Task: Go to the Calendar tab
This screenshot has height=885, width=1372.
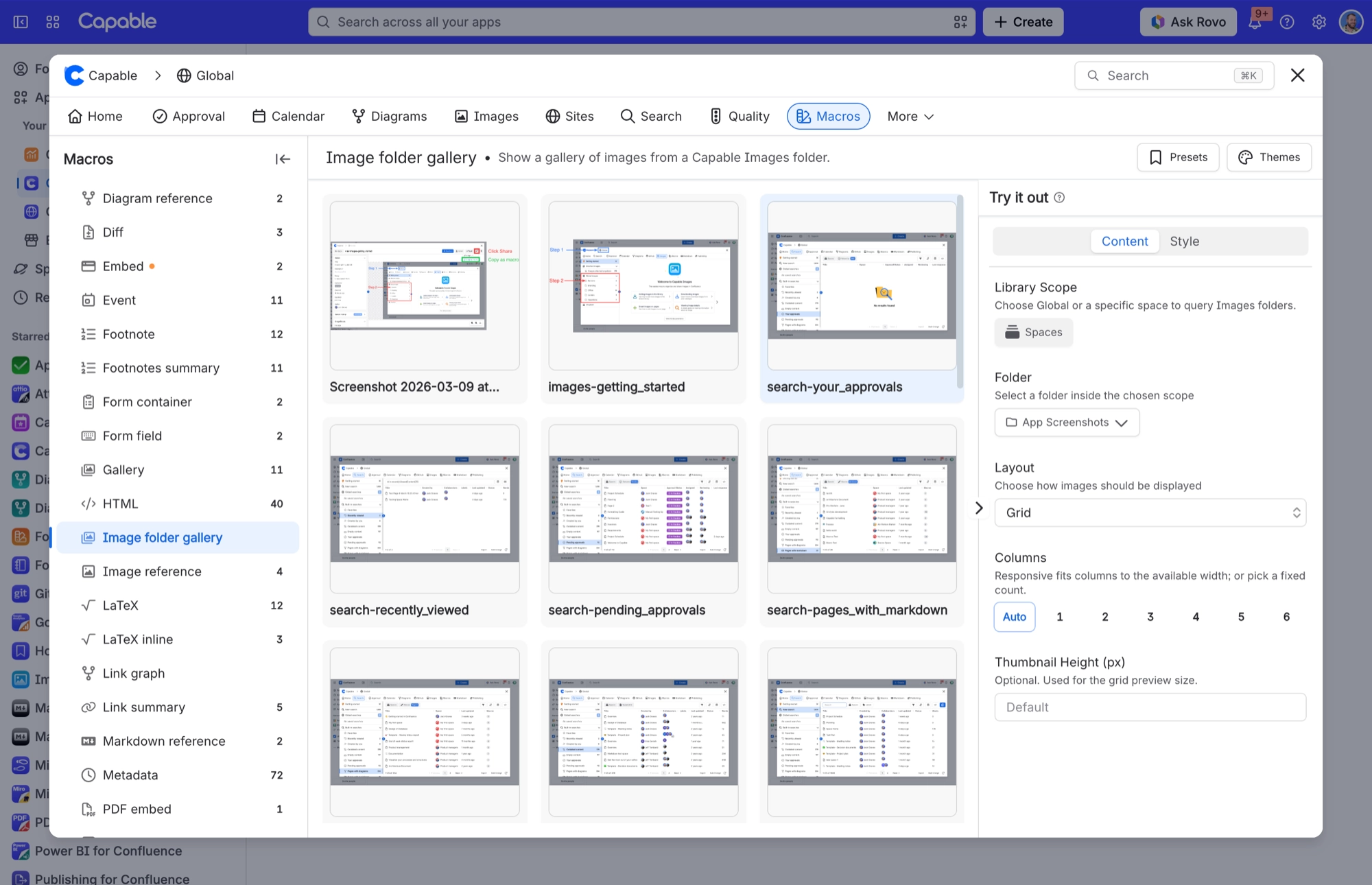Action: pyautogui.click(x=288, y=117)
